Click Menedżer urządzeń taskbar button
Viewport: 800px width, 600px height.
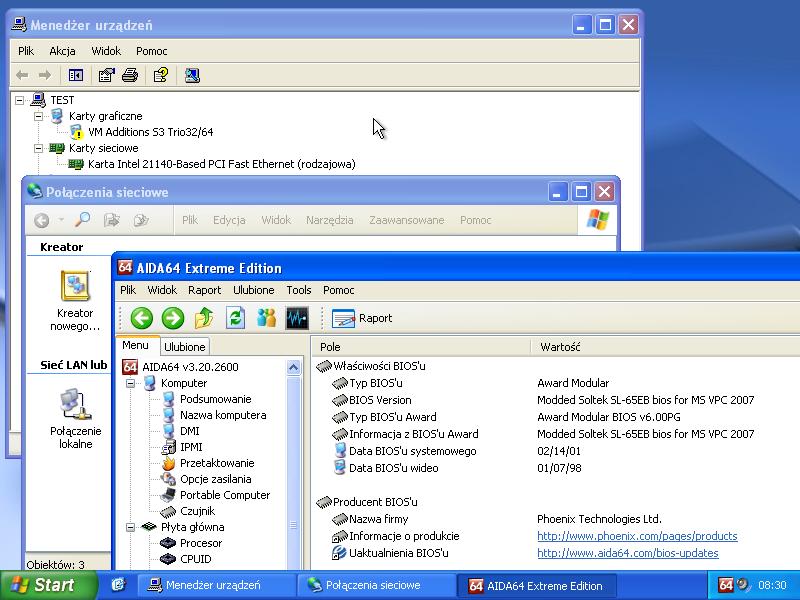[217, 585]
